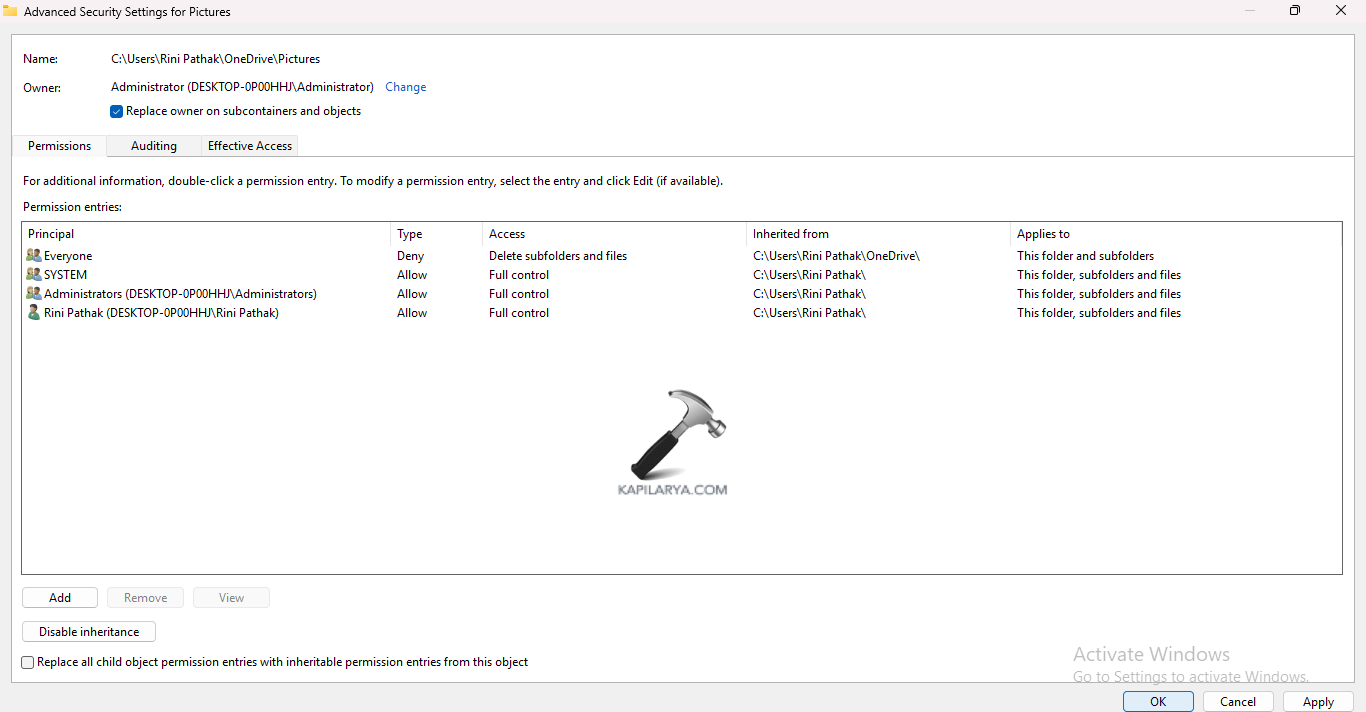Cancel the security settings dialog
Screen dimensions: 1366x712
[x=1238, y=702]
